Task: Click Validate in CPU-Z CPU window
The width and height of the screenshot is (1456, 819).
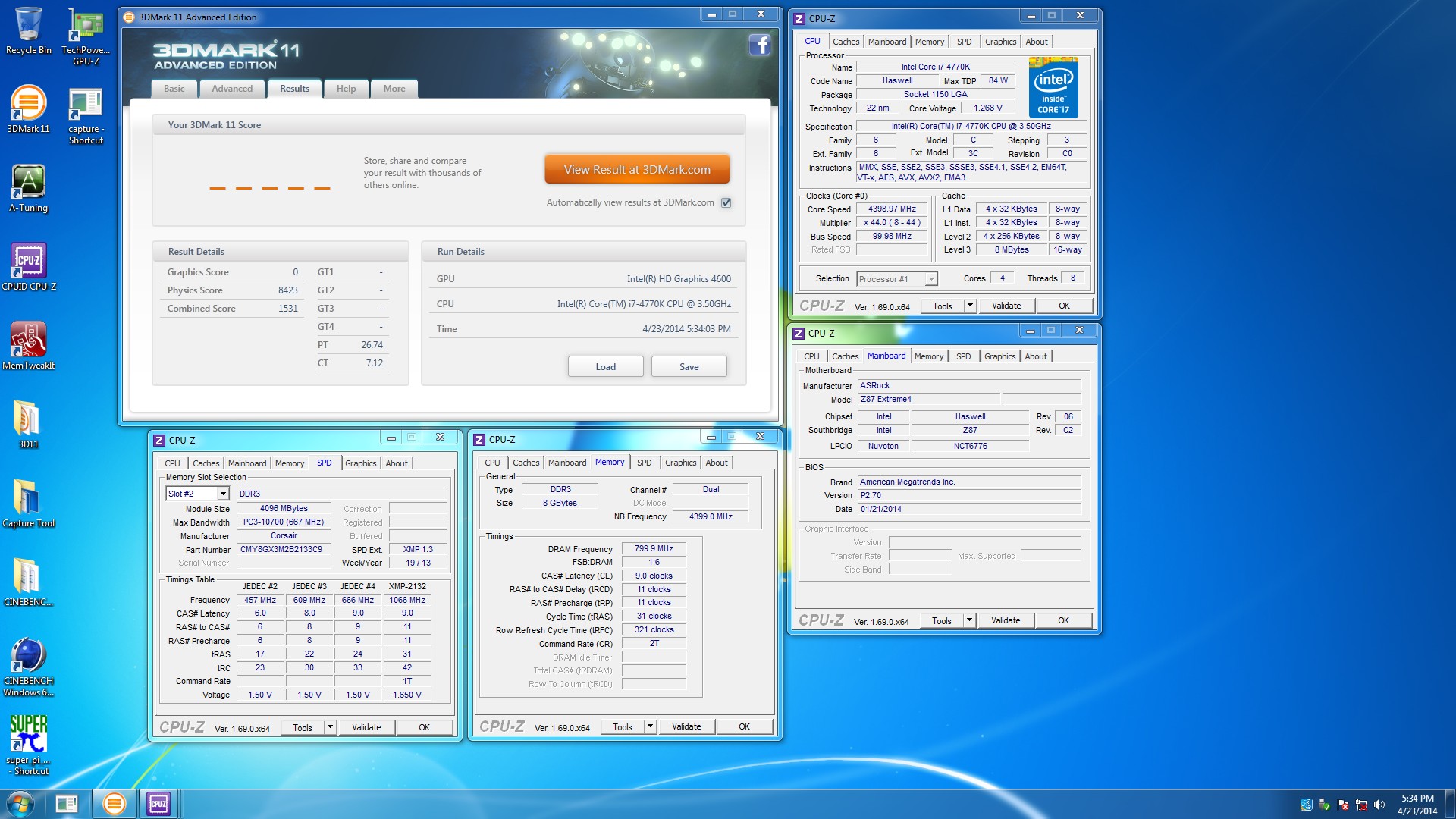Action: 1006,306
